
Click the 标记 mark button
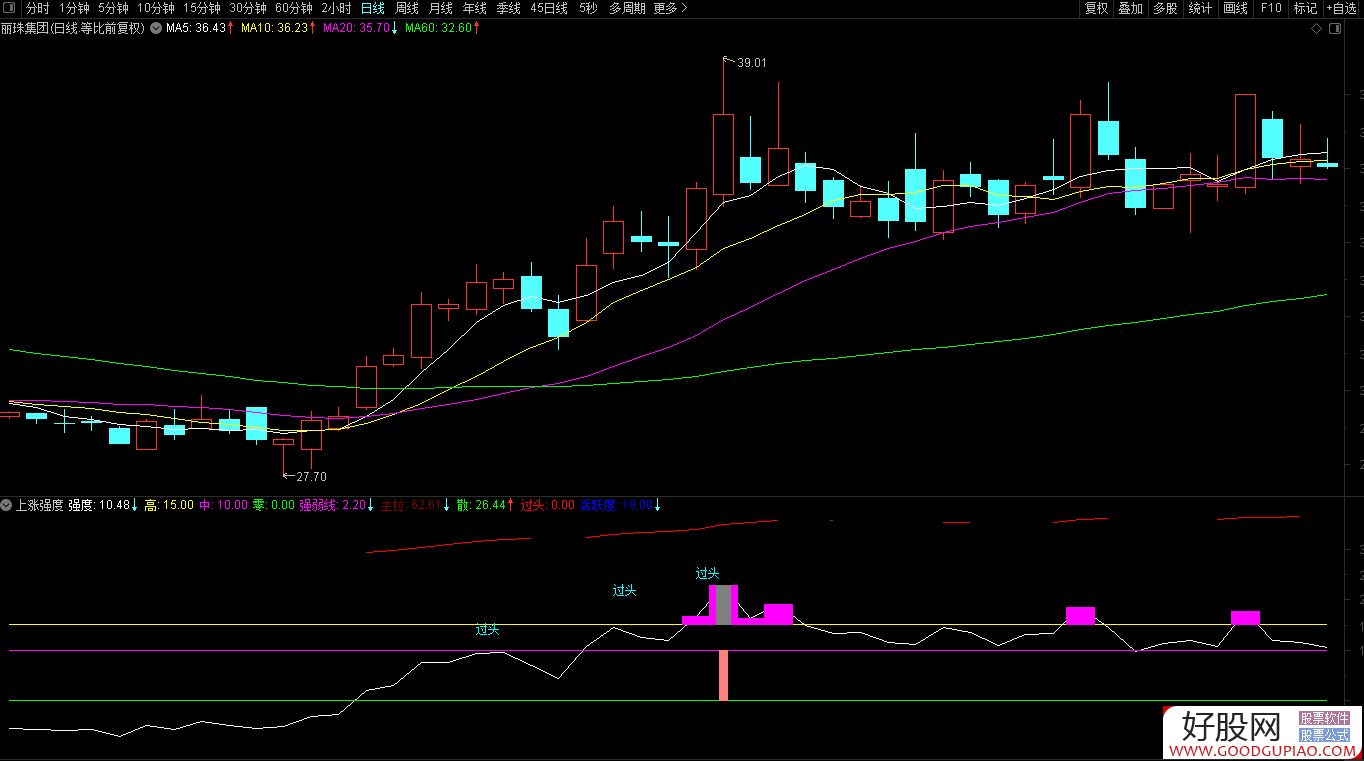tap(1305, 8)
